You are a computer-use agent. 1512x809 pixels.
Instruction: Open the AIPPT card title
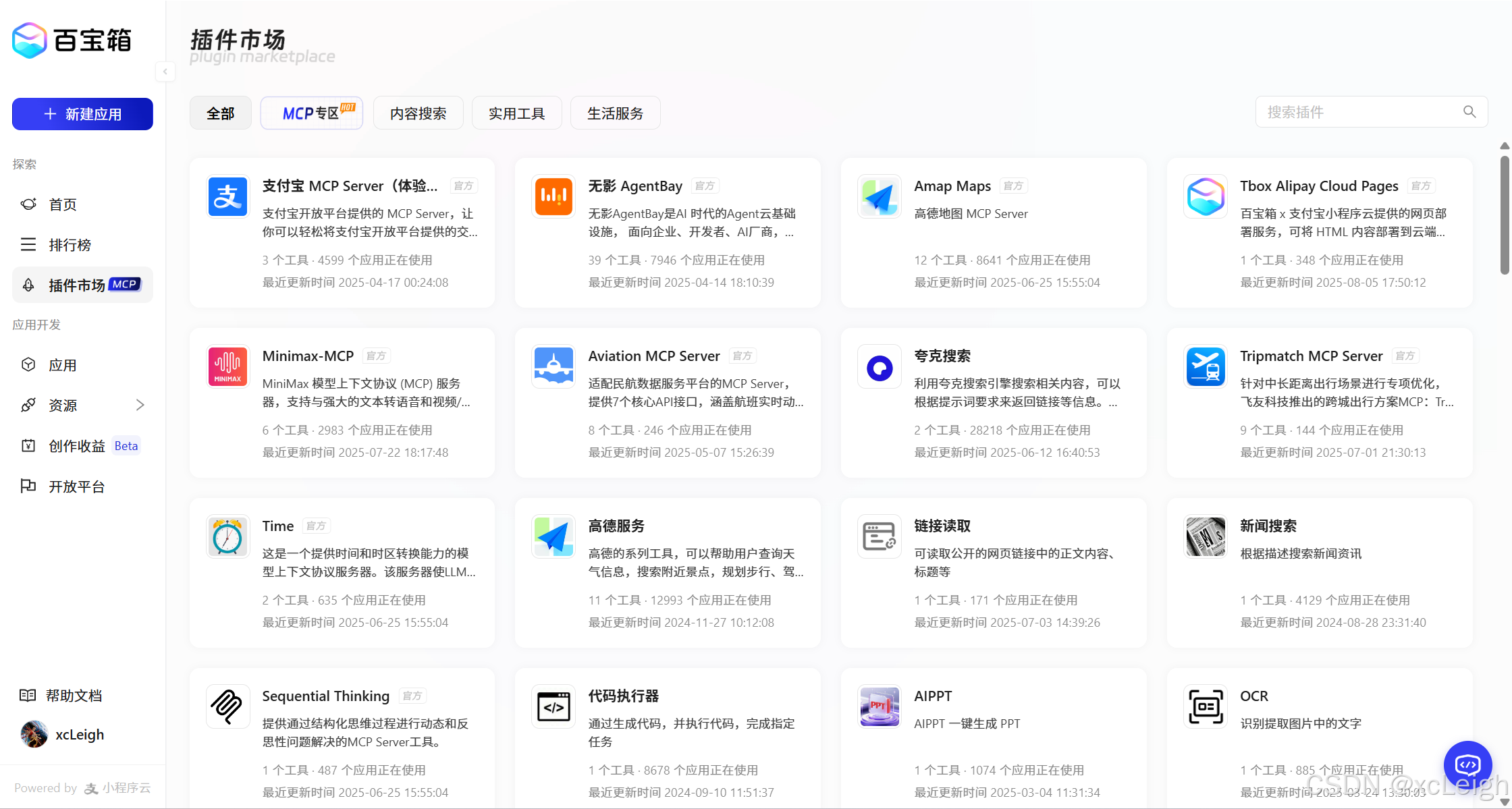coord(933,696)
